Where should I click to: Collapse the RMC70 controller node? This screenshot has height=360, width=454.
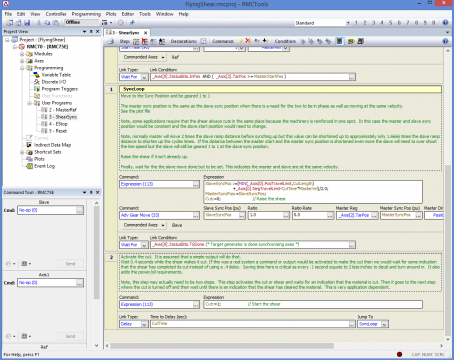coord(15,47)
